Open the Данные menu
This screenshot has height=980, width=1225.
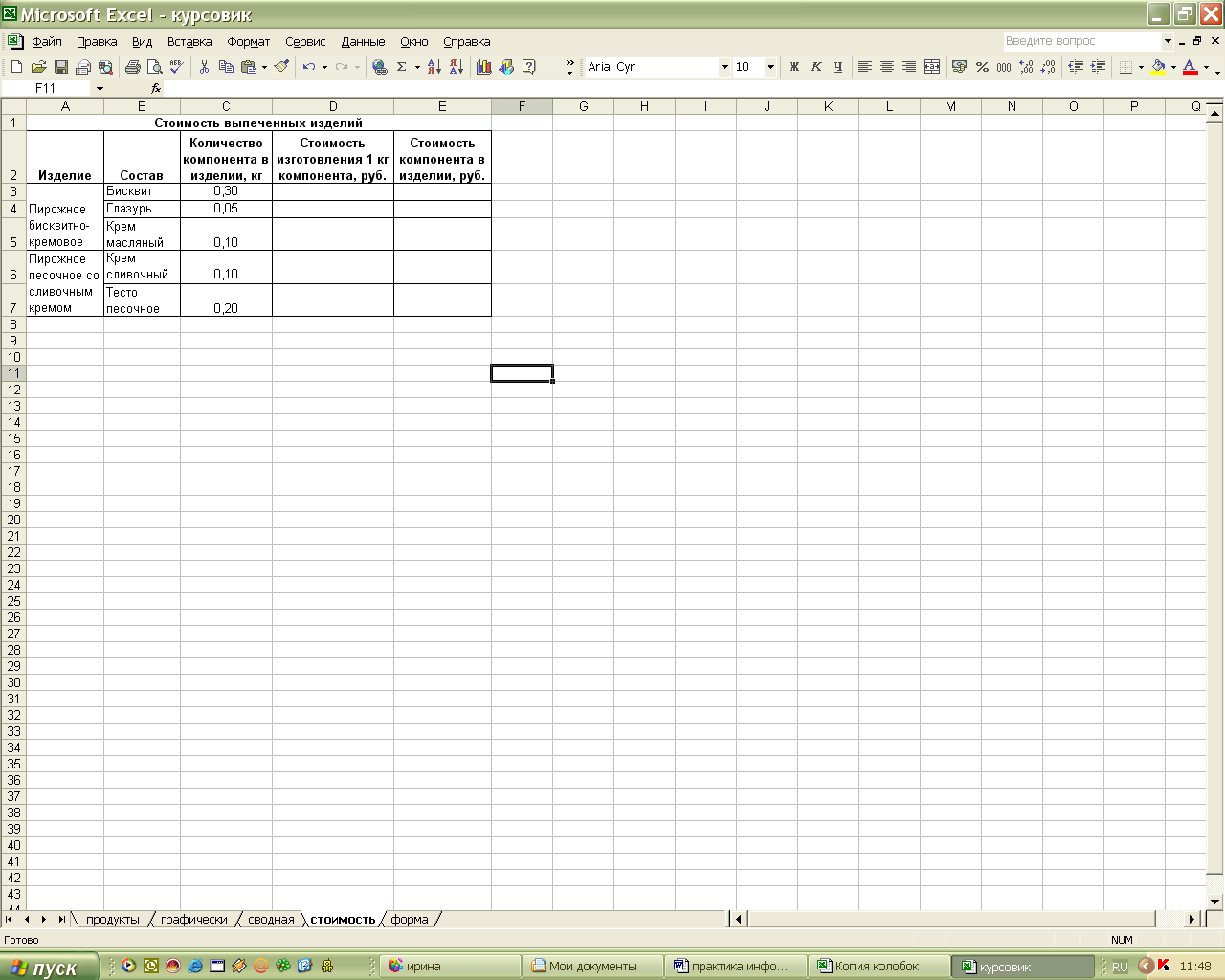(364, 41)
